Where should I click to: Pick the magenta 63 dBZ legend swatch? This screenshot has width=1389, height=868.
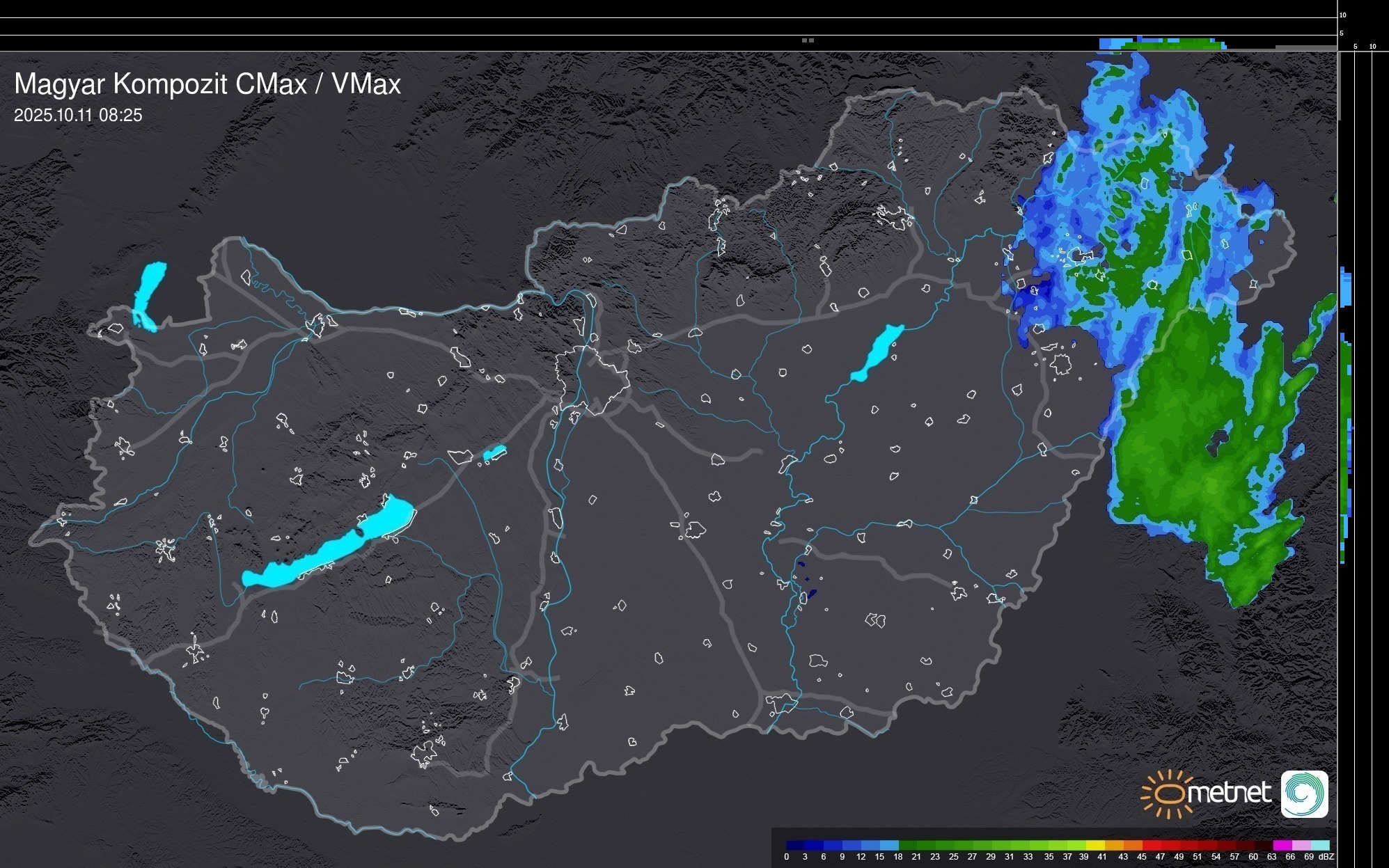point(1282,845)
